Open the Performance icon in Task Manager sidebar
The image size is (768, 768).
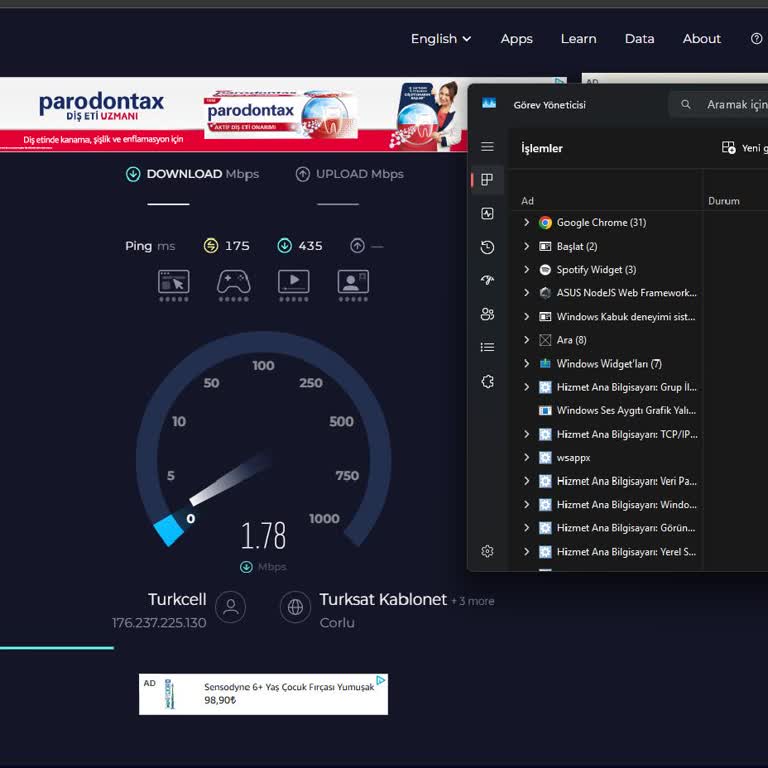[x=487, y=214]
